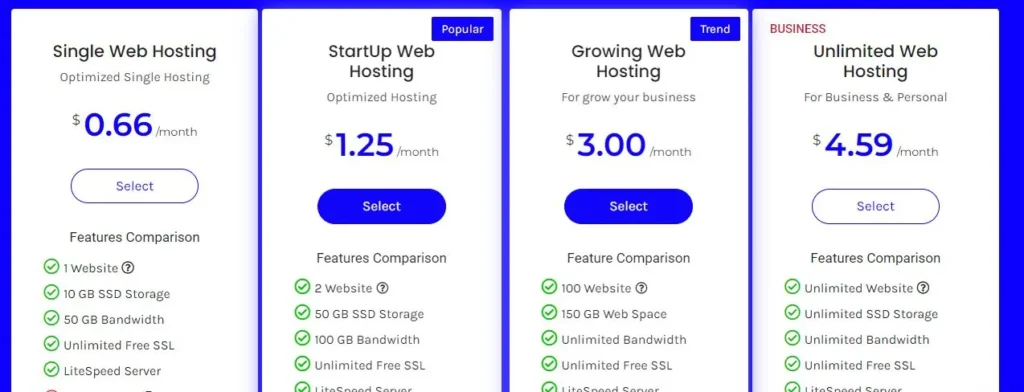The image size is (1024, 392).
Task: Choose the Growing Web Hosting Select button
Action: [628, 206]
